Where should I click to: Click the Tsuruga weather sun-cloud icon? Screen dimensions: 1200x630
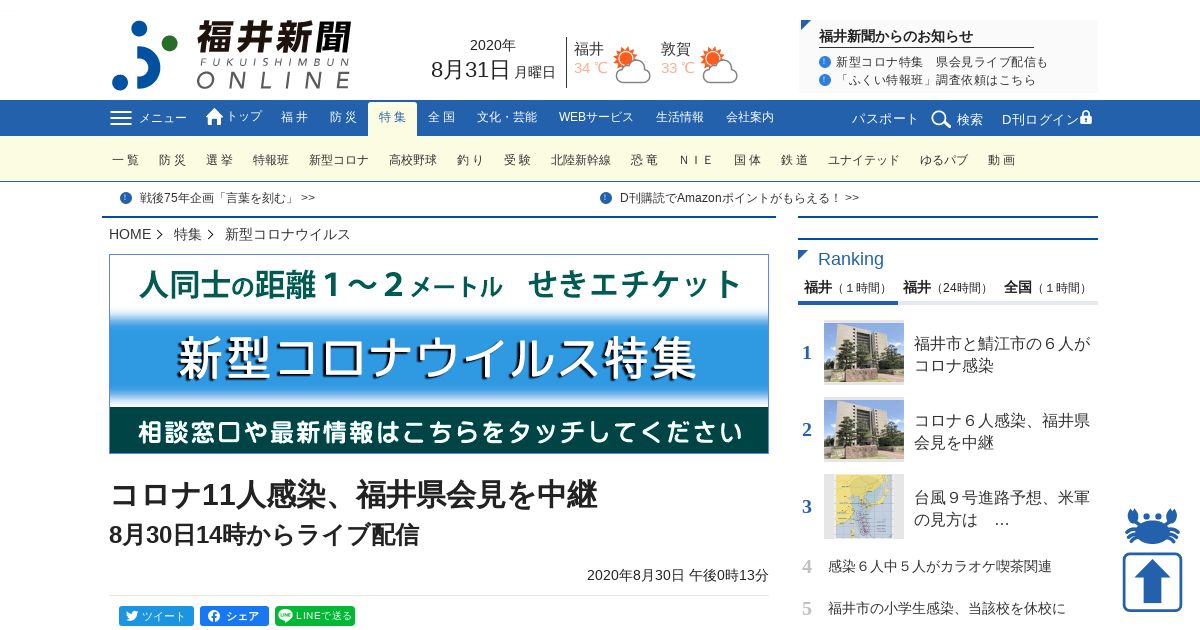coord(718,65)
